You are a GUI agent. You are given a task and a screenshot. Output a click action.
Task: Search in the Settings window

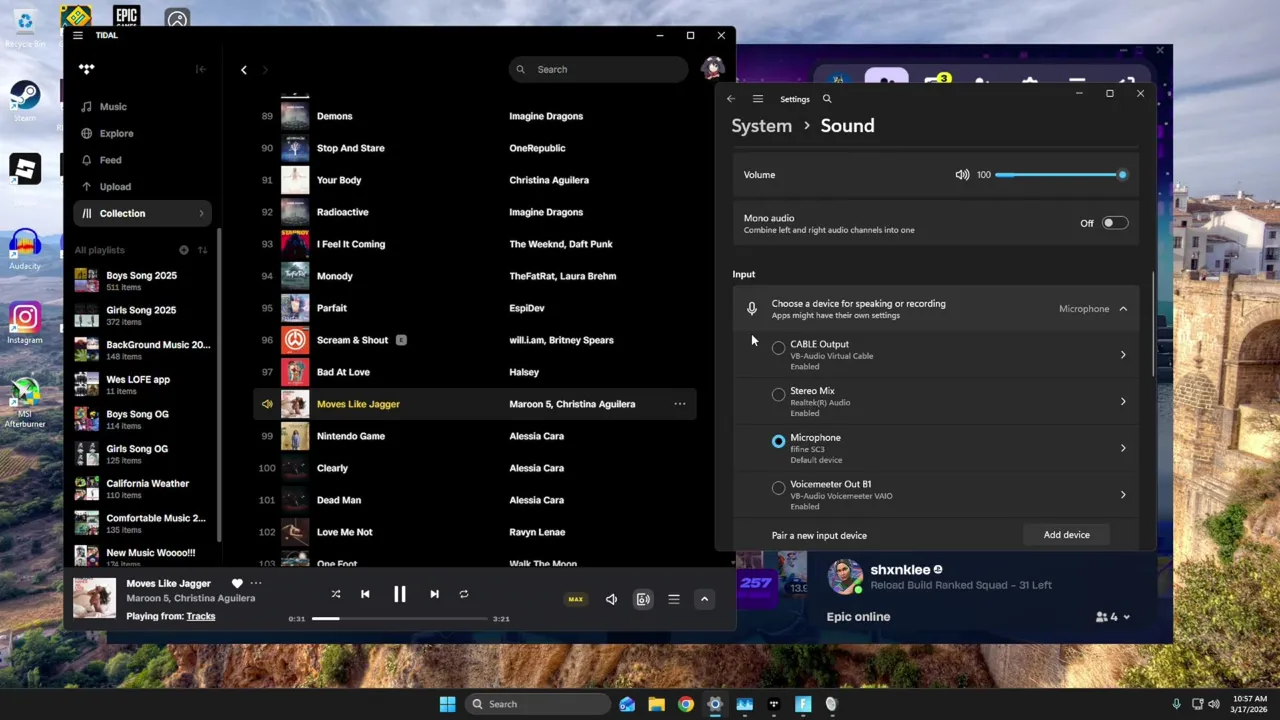pos(827,99)
